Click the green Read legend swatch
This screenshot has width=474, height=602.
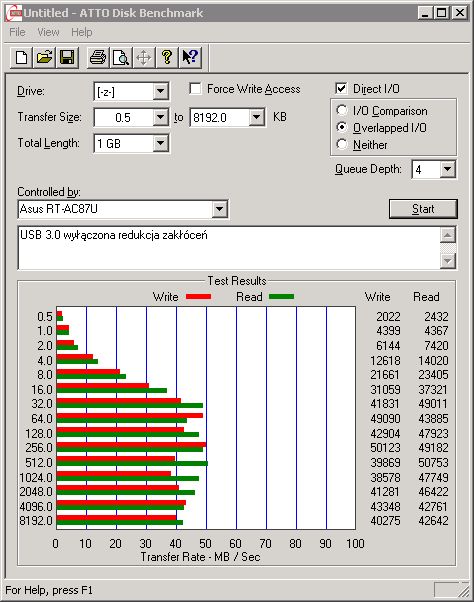click(281, 296)
